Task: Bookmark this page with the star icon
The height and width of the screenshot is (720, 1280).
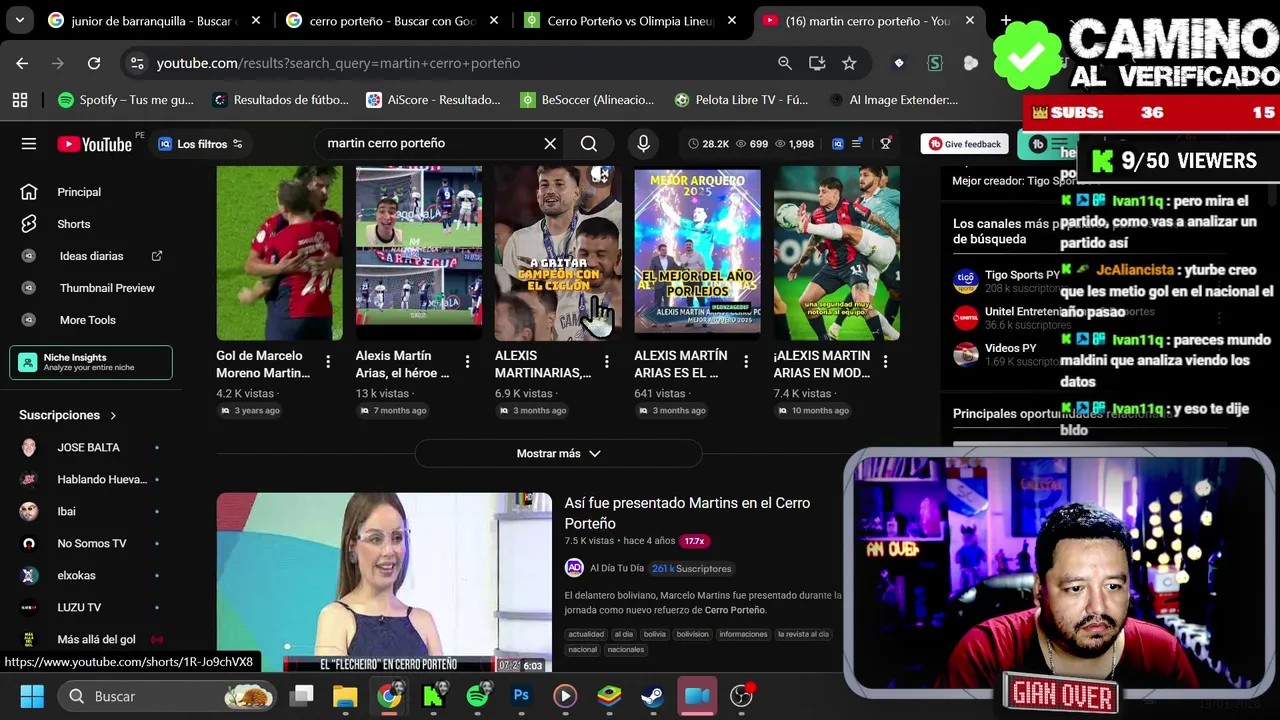Action: pos(849,63)
